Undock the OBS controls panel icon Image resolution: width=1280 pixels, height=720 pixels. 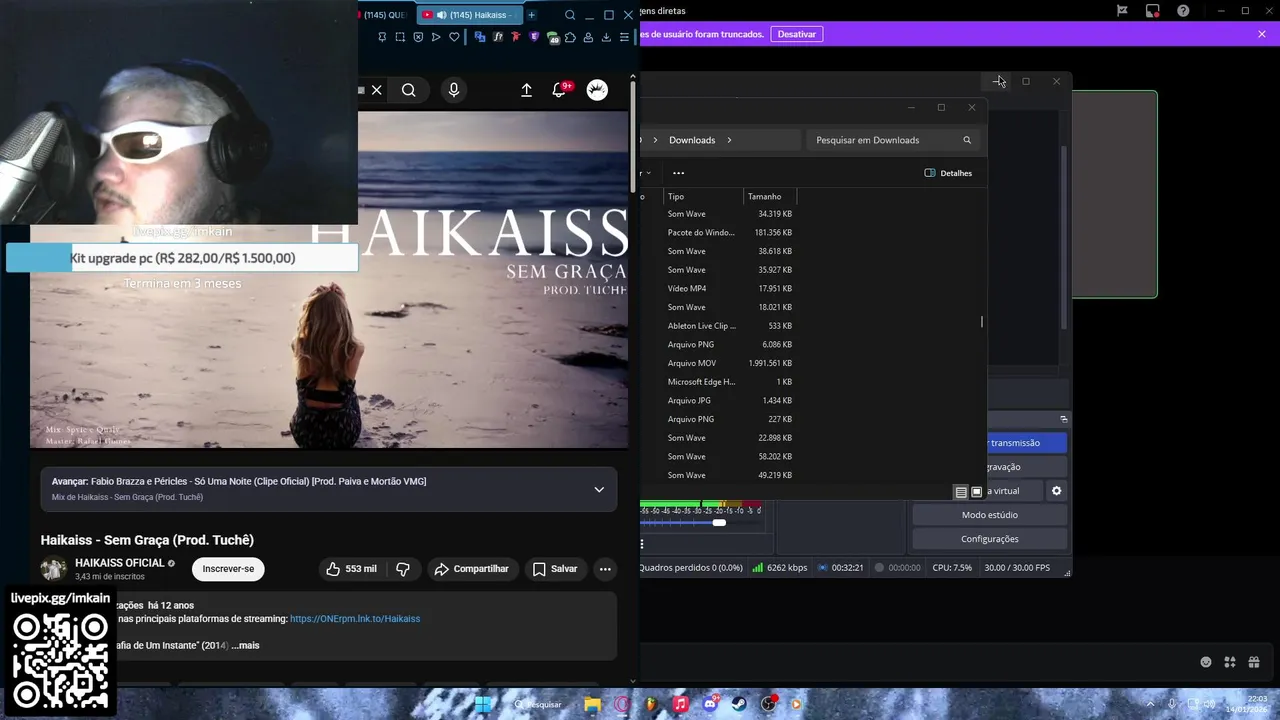[x=1064, y=419]
